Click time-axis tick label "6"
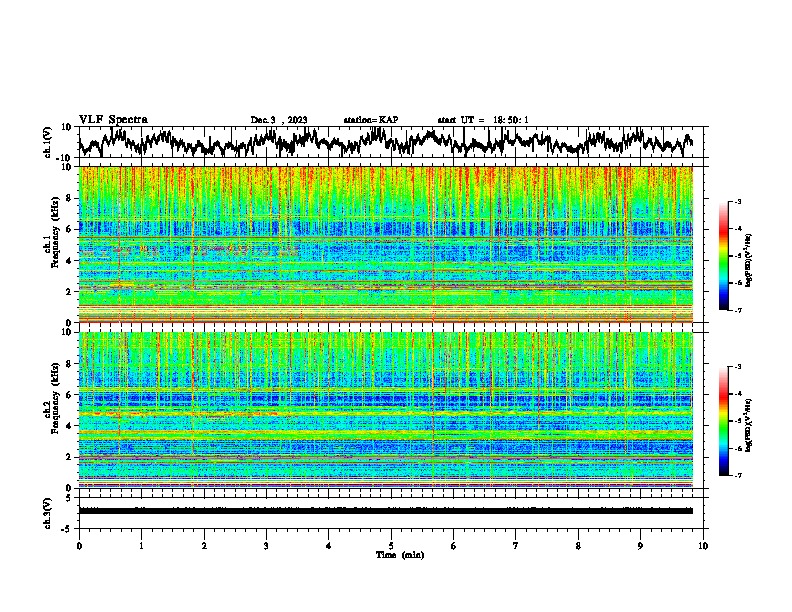The height and width of the screenshot is (612, 792). 454,546
